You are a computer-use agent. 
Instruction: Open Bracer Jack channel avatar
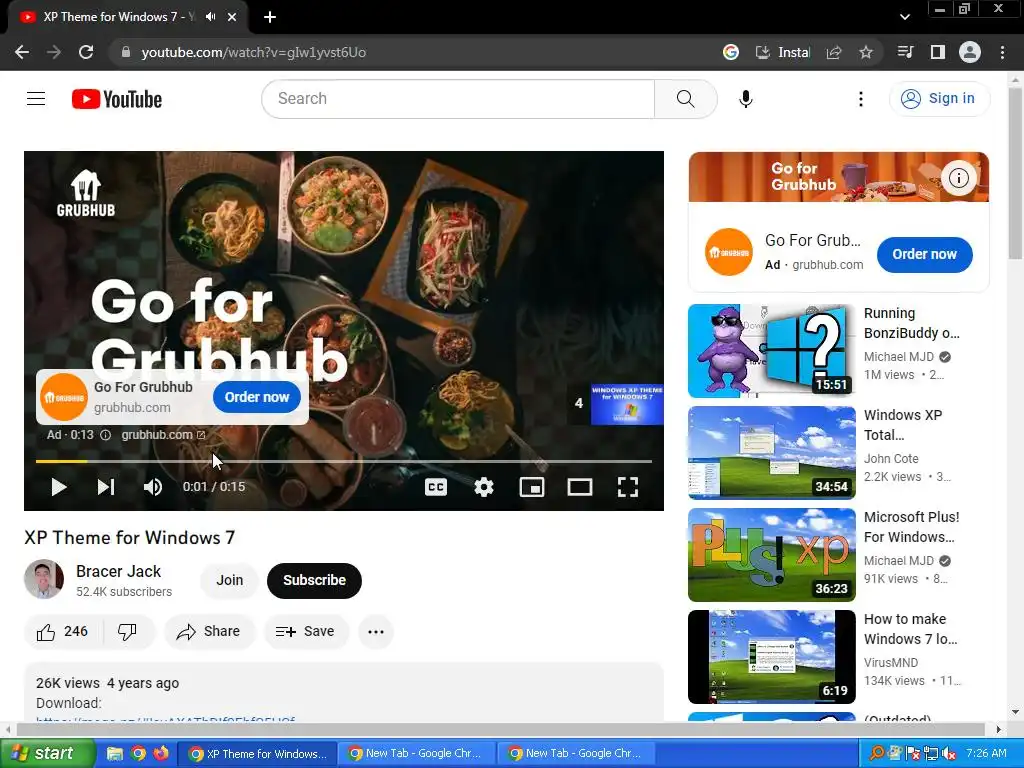(44, 579)
